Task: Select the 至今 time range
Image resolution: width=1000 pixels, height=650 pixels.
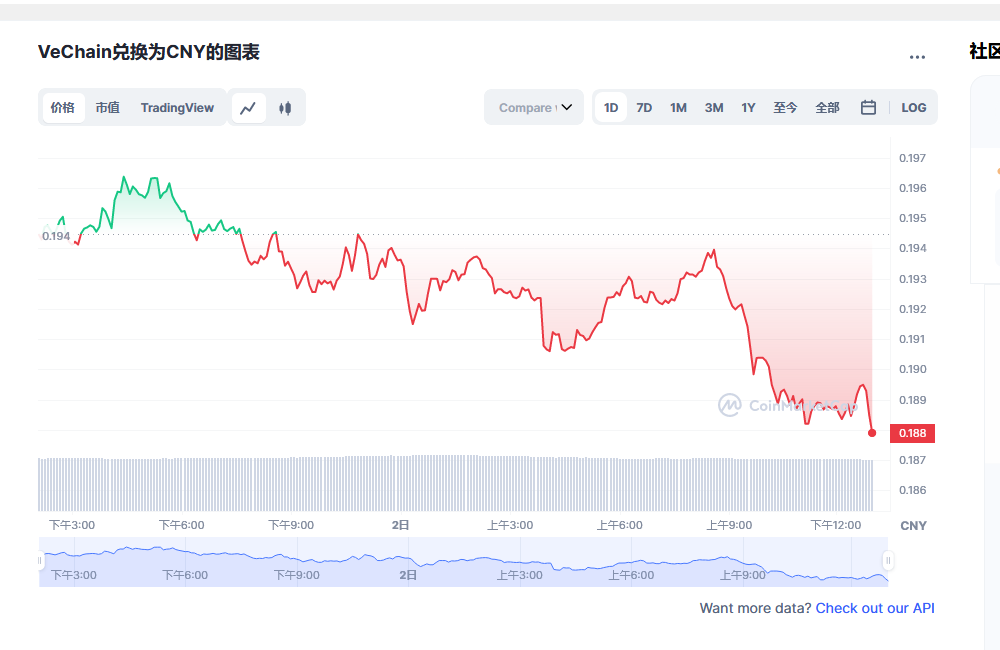Action: pos(785,108)
